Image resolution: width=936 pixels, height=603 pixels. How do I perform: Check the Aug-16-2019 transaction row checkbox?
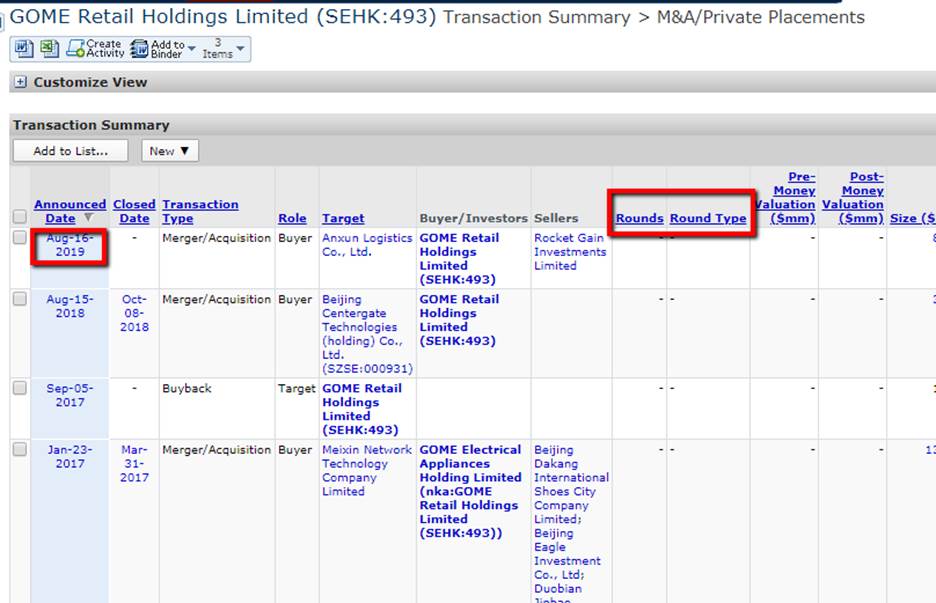[20, 238]
